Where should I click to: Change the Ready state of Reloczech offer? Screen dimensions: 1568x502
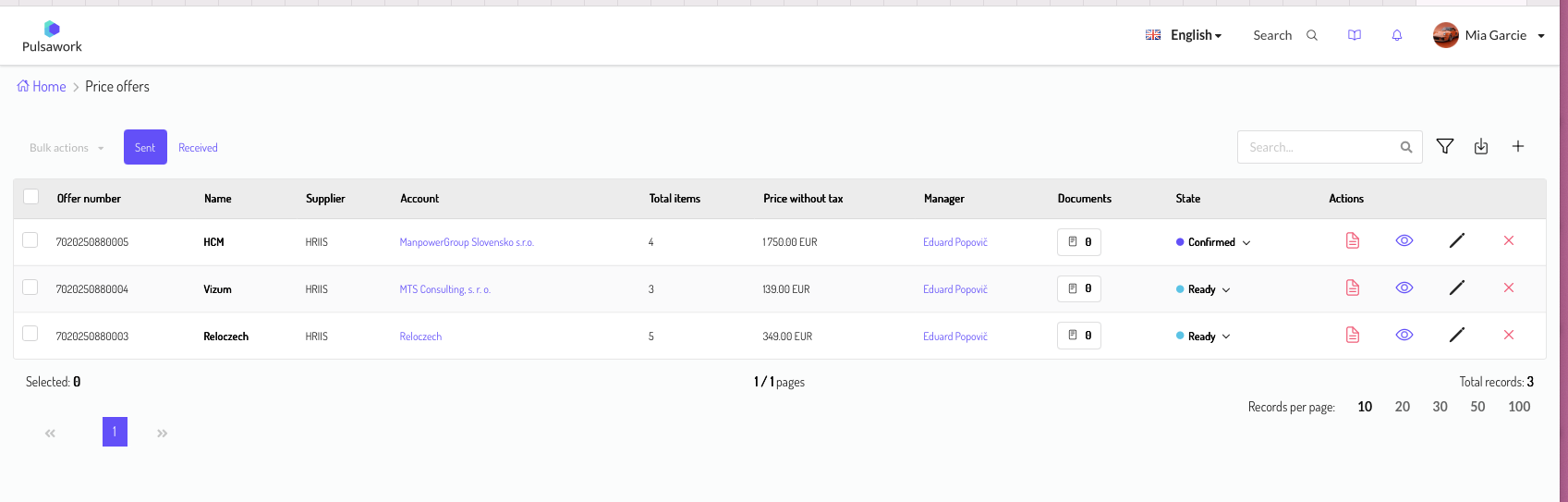(x=1203, y=337)
